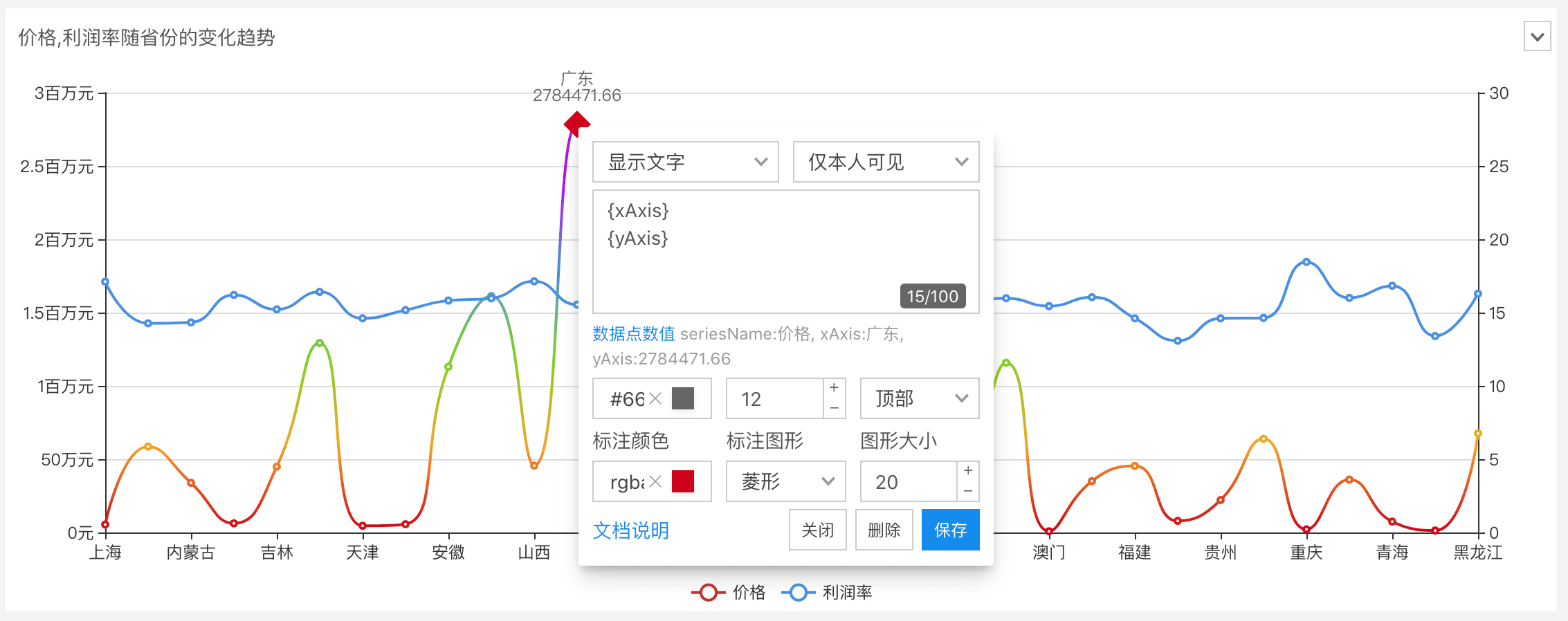The image size is (1568, 621).
Task: Expand the chart options menu at top-right
Action: tap(1537, 37)
